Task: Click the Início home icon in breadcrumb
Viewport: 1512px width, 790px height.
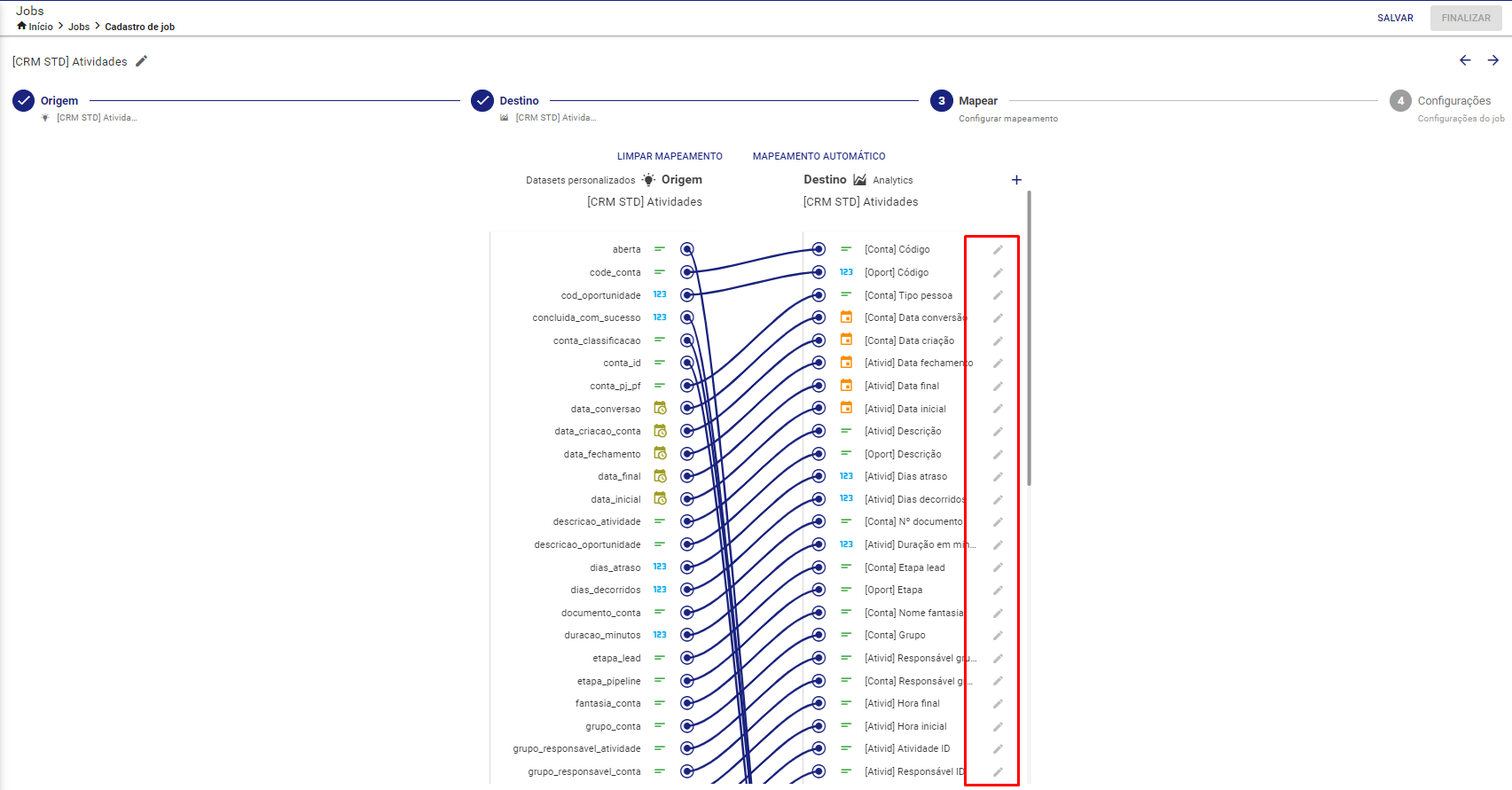Action: (21, 26)
